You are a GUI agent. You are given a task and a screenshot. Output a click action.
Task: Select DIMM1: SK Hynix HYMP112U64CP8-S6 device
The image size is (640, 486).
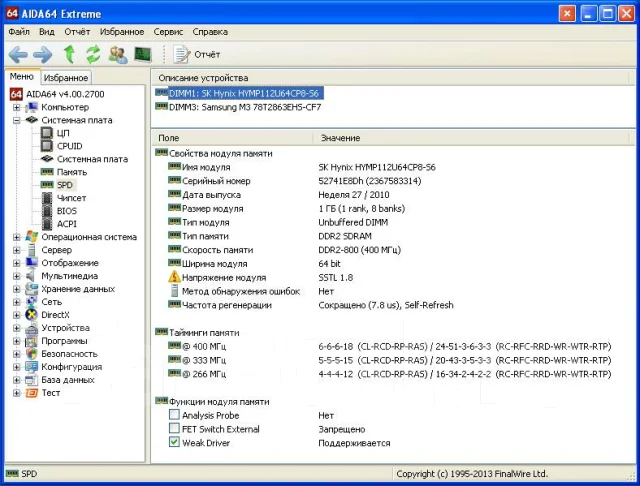point(239,93)
